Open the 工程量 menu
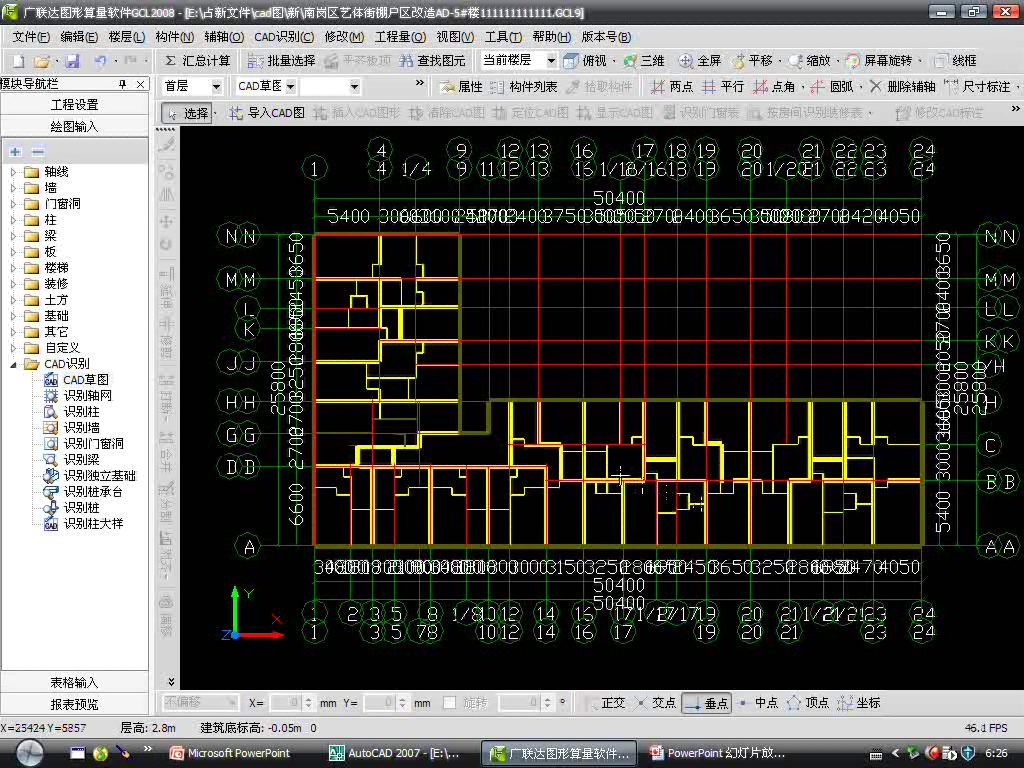Screen dimensions: 1024x768 click(399, 37)
